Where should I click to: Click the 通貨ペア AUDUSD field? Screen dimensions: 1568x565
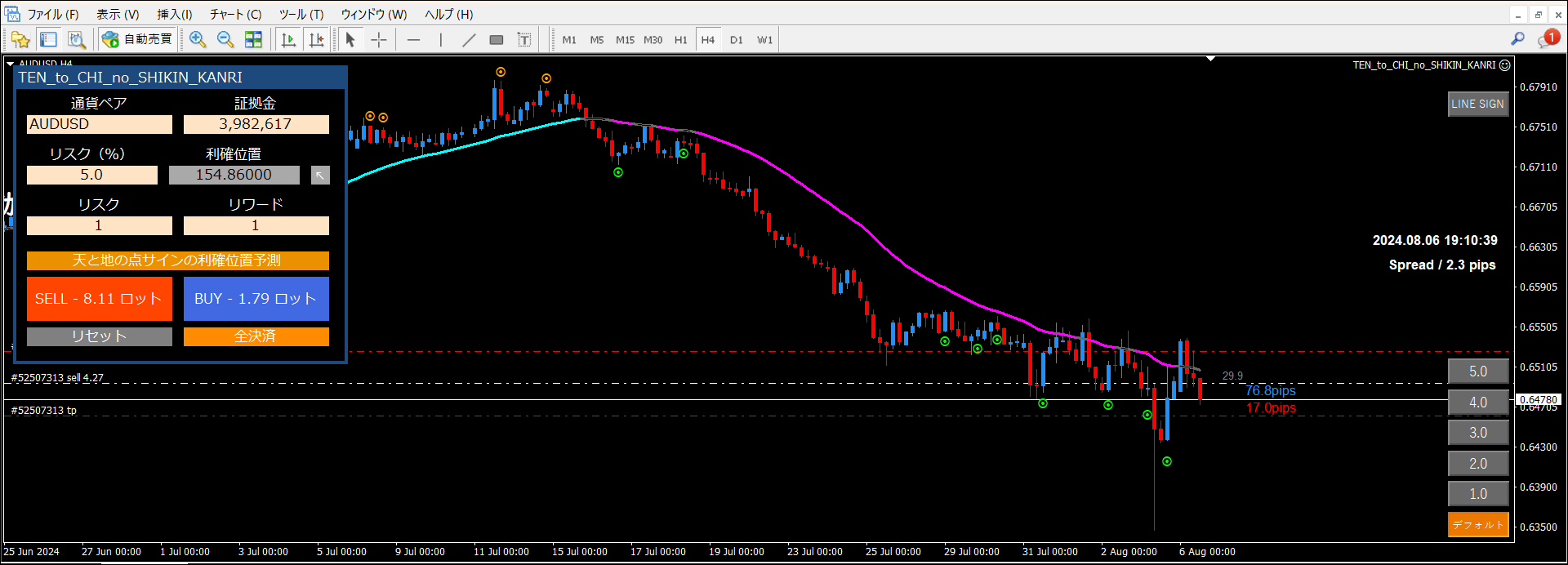[100, 124]
